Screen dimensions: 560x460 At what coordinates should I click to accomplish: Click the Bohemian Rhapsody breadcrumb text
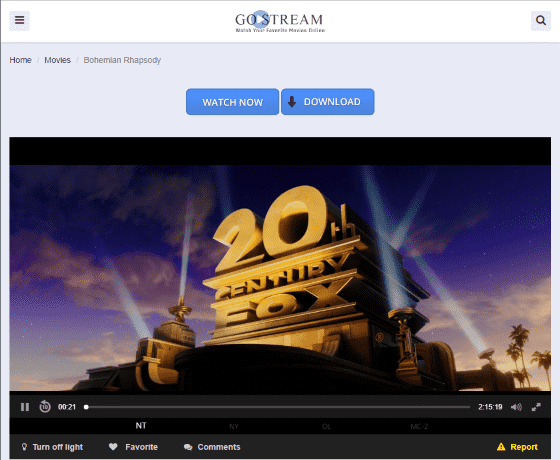[x=122, y=60]
